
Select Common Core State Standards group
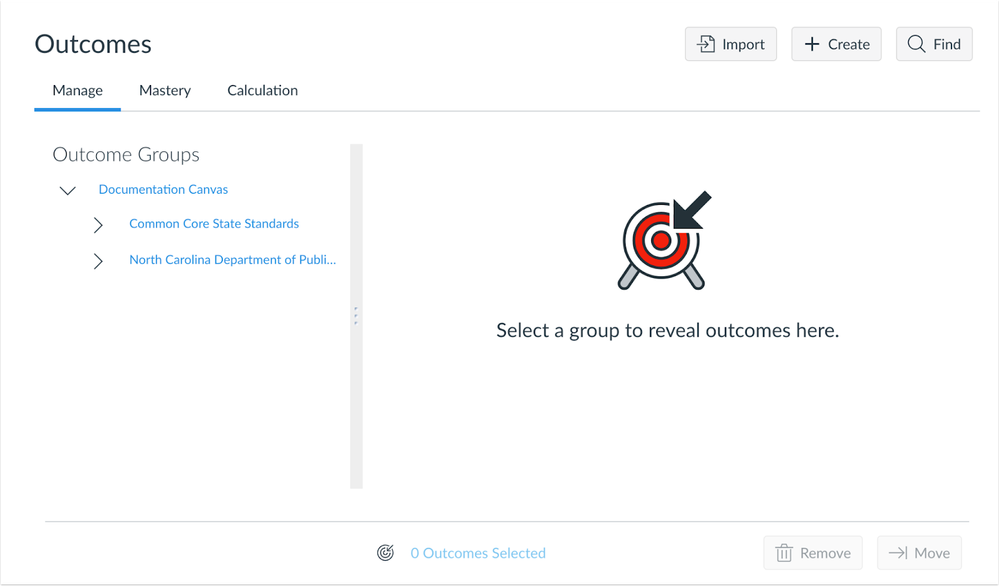pos(214,224)
